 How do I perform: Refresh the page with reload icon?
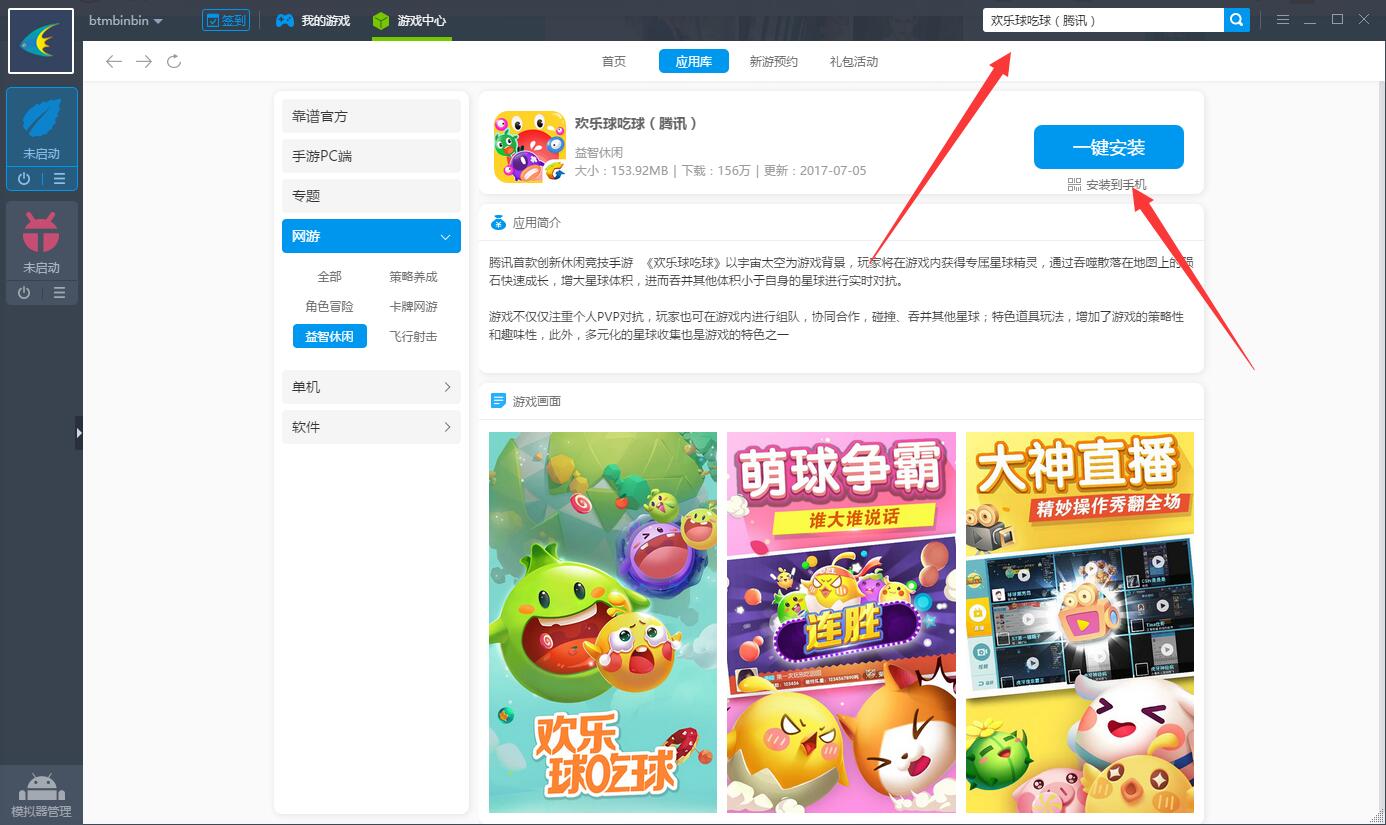tap(174, 62)
